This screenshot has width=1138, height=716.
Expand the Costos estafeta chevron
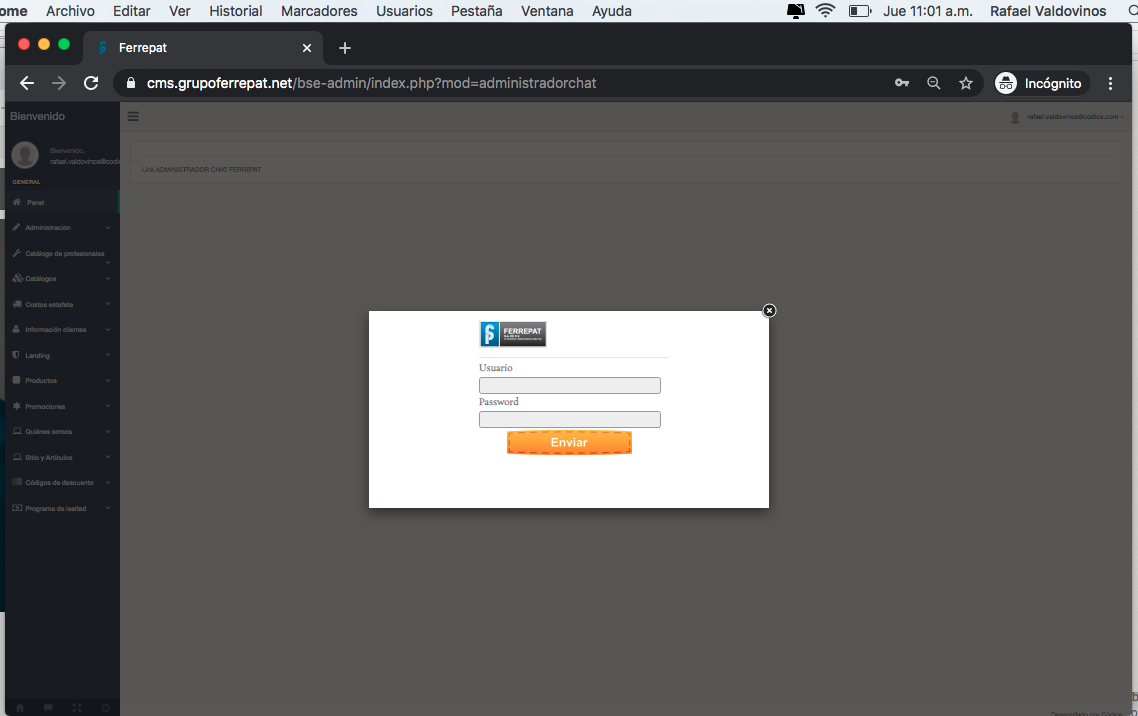(108, 304)
